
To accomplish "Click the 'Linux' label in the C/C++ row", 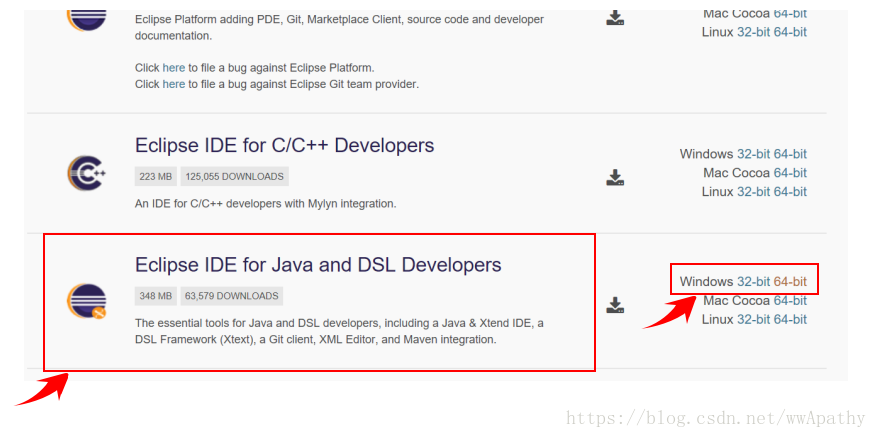I will coord(718,192).
